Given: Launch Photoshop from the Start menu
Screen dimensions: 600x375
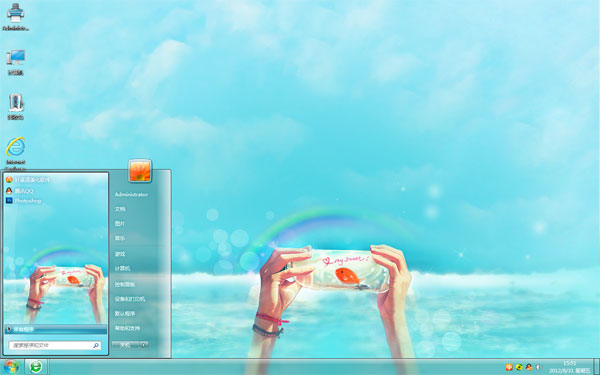Looking at the screenshot, I should [23, 201].
